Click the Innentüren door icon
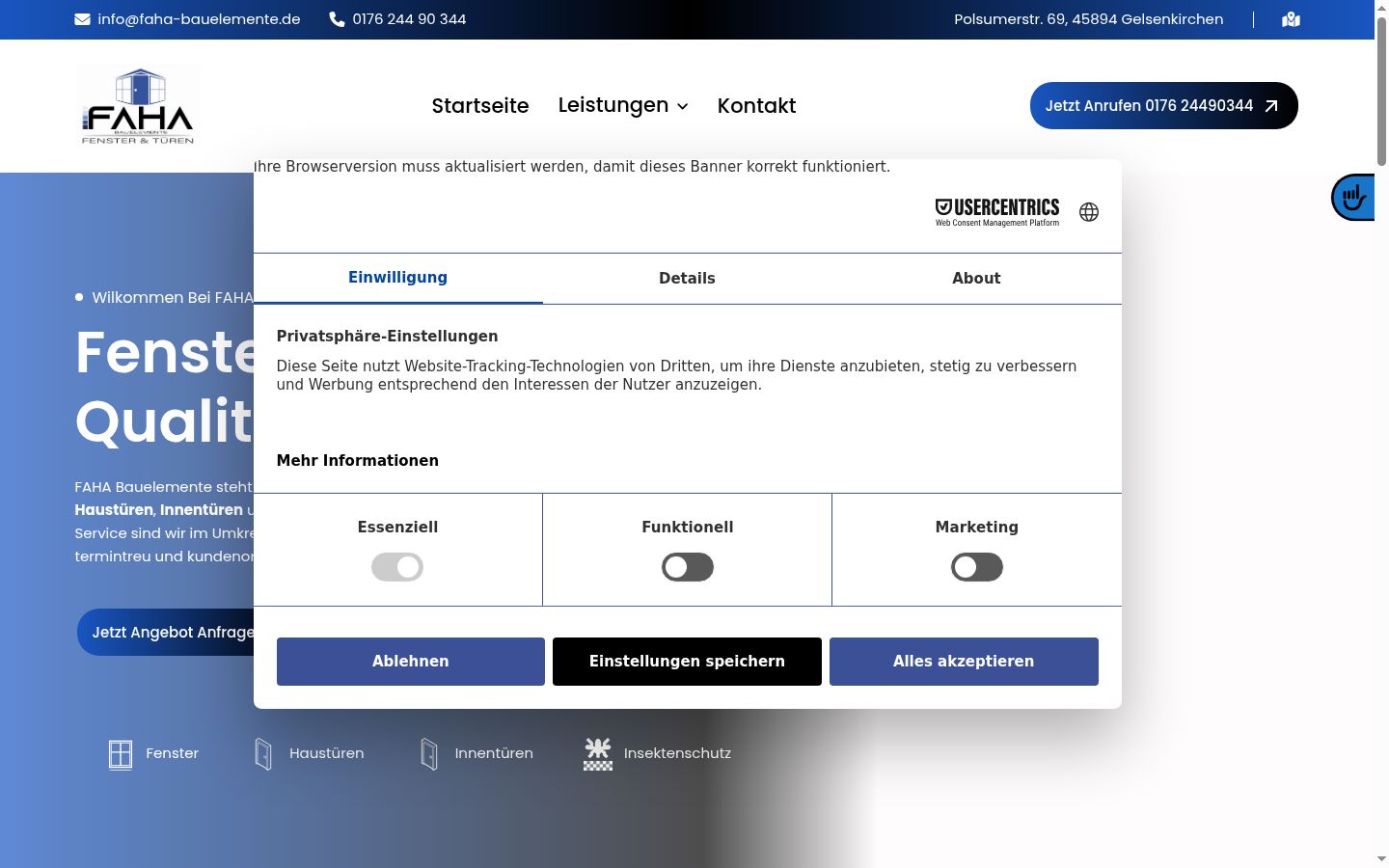Screen dimensions: 1389x868 [429, 754]
